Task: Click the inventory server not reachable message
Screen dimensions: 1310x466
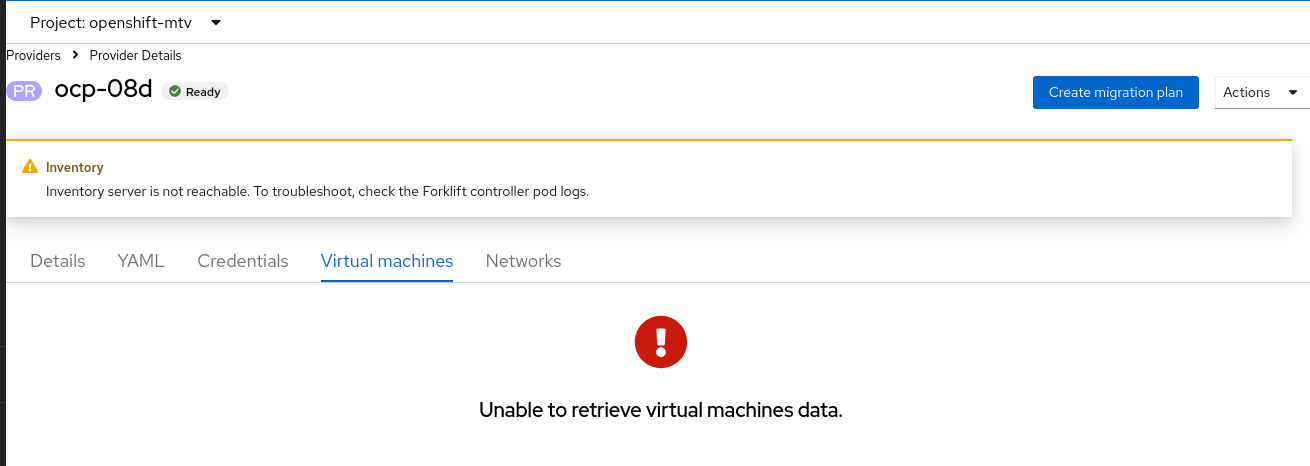Action: (x=317, y=191)
